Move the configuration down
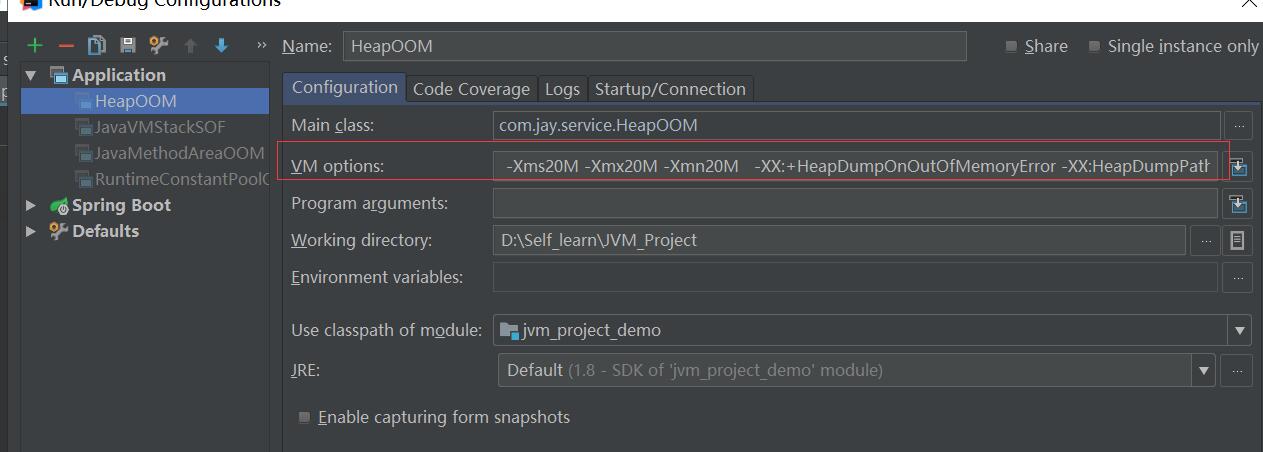The image size is (1263, 452). click(x=221, y=45)
